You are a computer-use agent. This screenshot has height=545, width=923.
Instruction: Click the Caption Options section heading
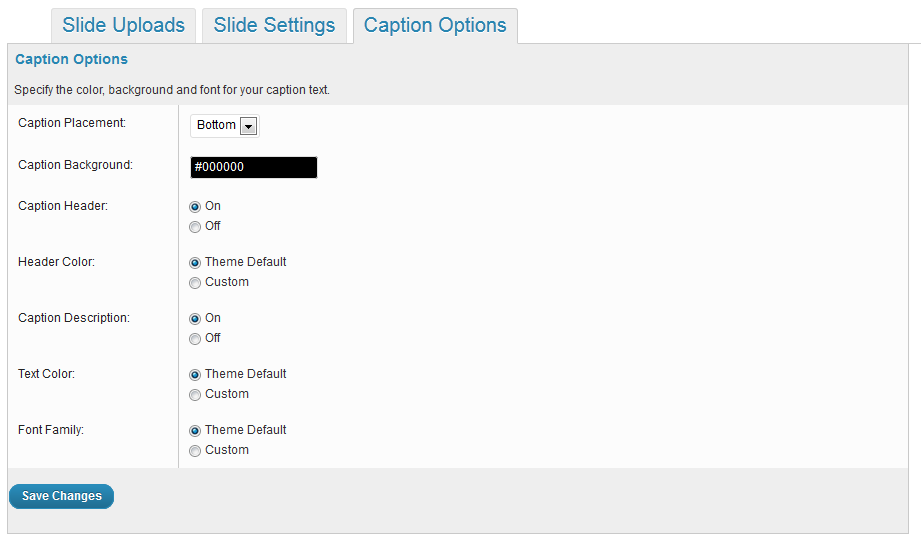click(71, 60)
